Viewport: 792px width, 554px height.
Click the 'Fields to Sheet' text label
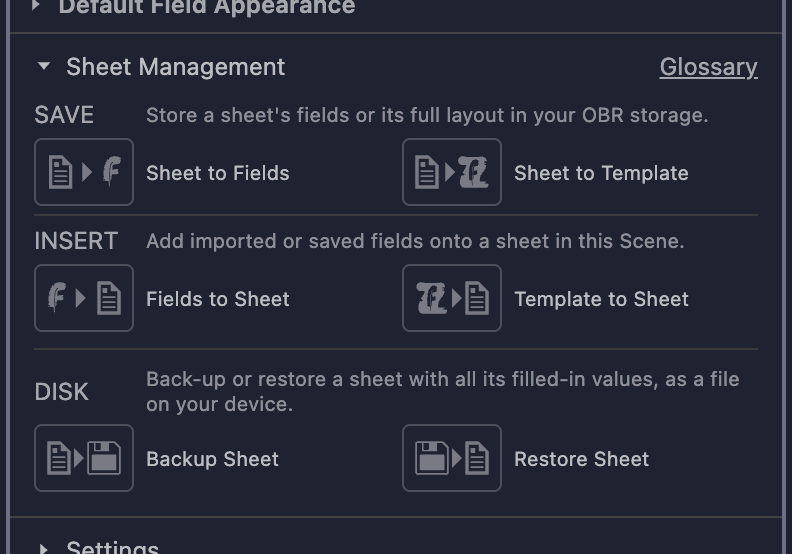coord(218,299)
